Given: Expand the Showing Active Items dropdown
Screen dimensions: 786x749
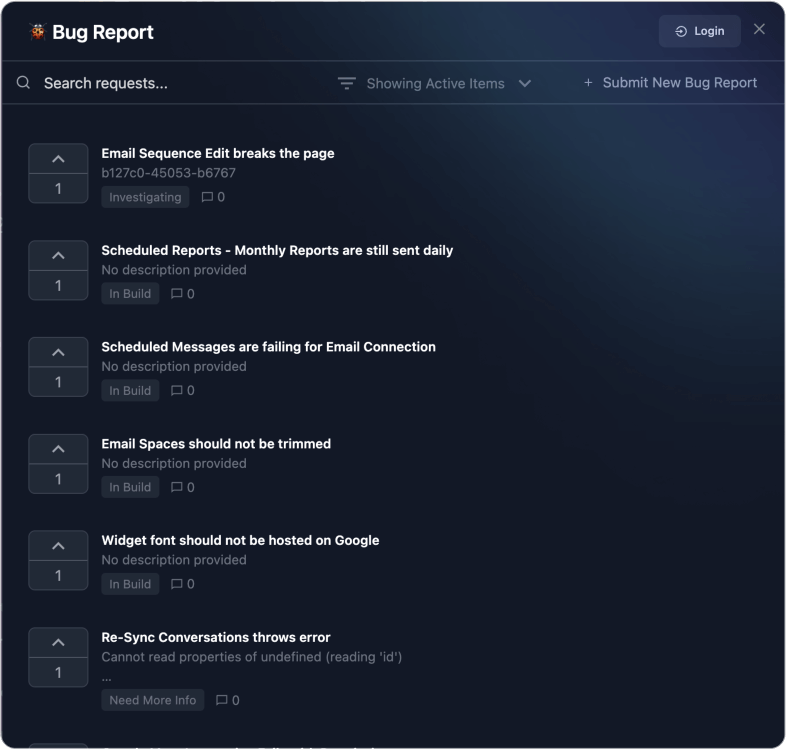Looking at the screenshot, I should click(435, 84).
